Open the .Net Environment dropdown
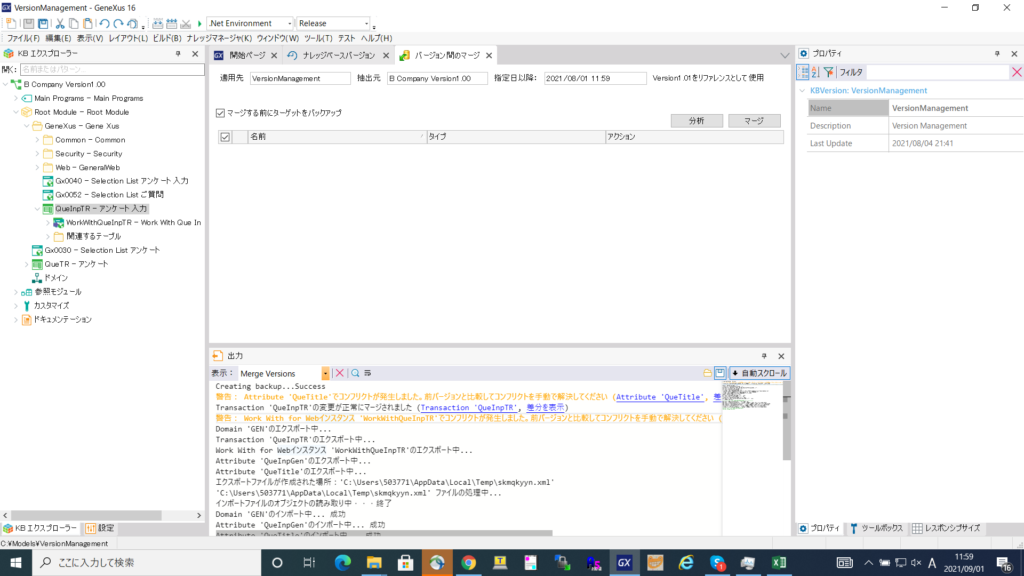 tap(289, 24)
